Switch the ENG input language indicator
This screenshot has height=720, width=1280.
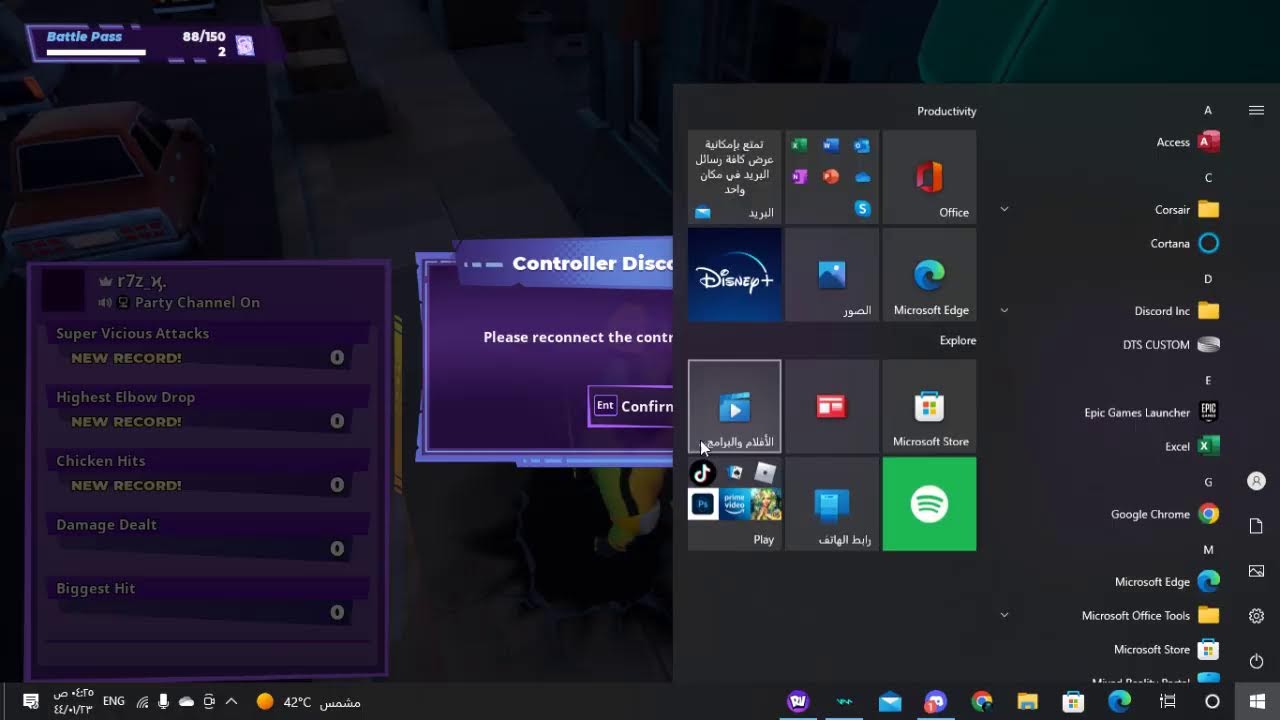click(x=114, y=701)
